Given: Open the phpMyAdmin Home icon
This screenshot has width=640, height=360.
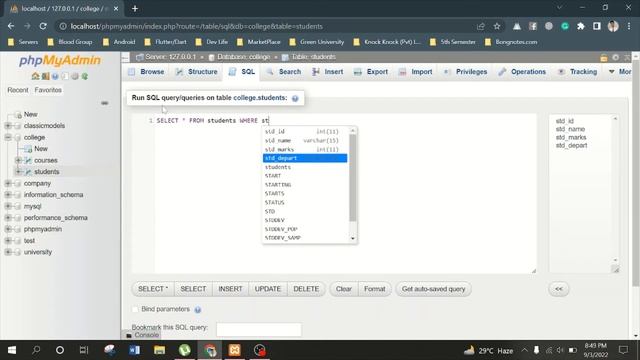Looking at the screenshot, I should click(36, 76).
